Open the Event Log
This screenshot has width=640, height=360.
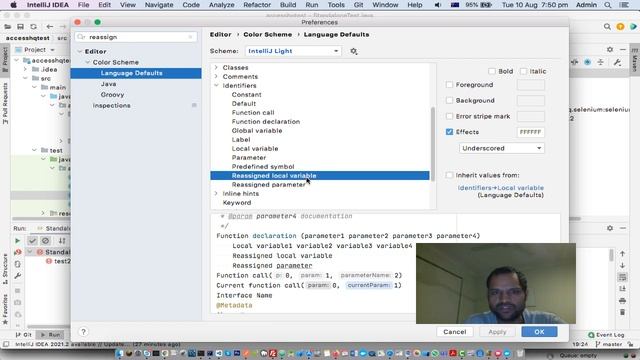(606, 335)
